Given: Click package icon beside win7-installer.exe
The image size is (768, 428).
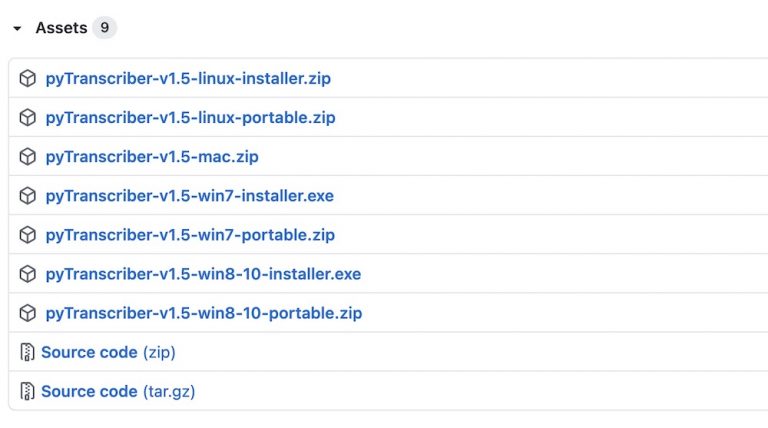Looking at the screenshot, I should (28, 196).
